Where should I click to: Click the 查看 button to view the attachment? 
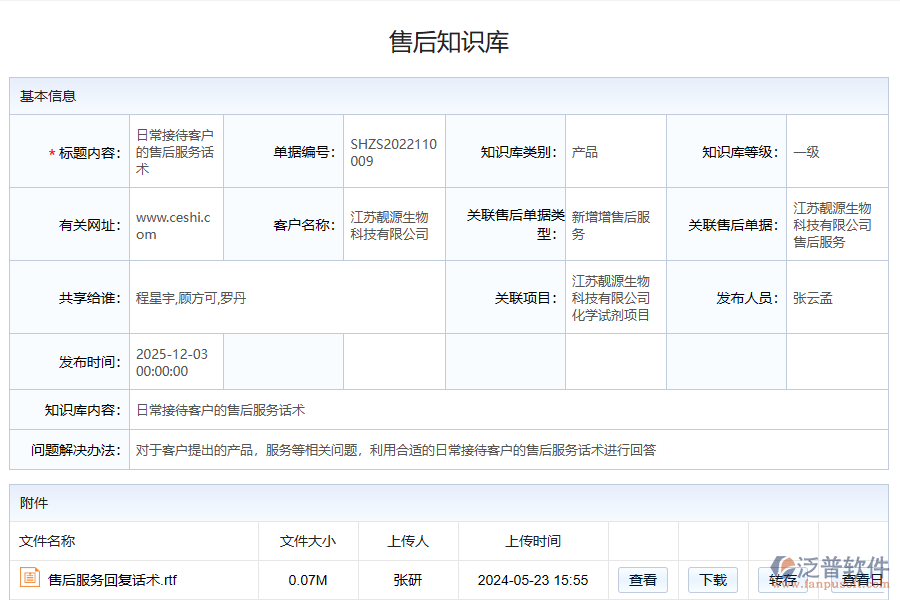point(643,579)
